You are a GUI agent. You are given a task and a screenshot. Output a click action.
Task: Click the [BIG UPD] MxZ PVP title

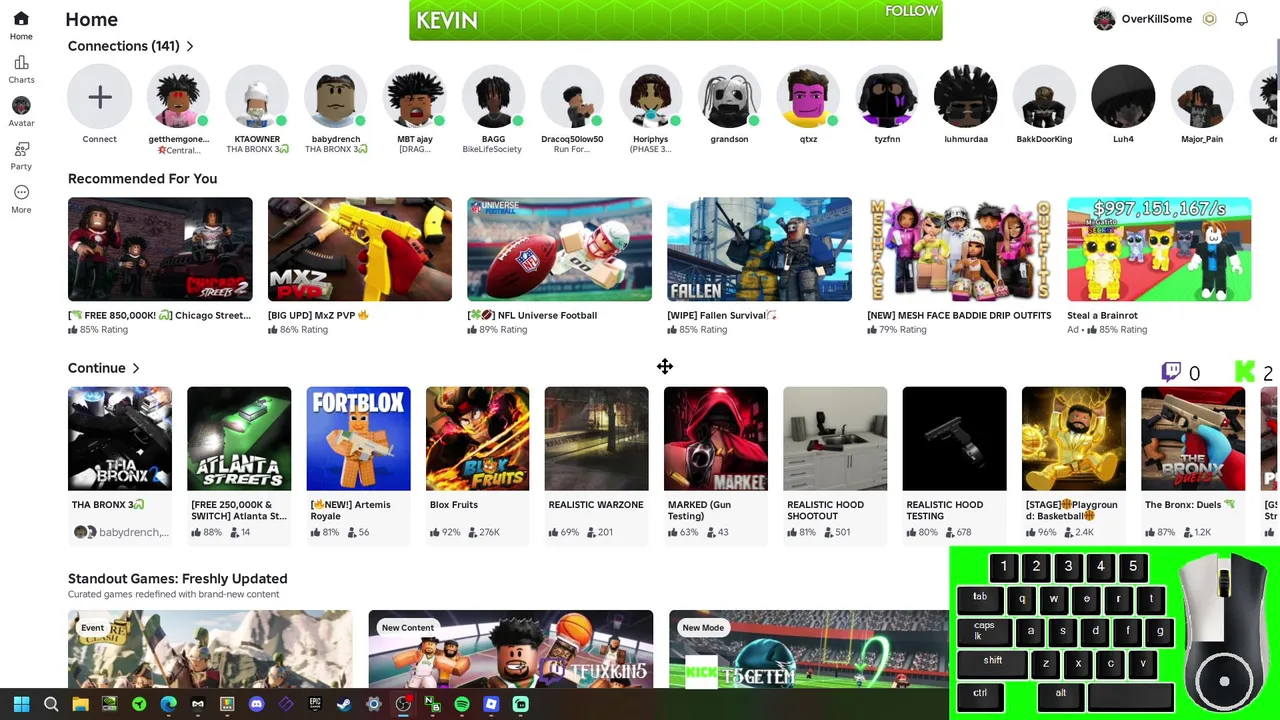tap(319, 315)
